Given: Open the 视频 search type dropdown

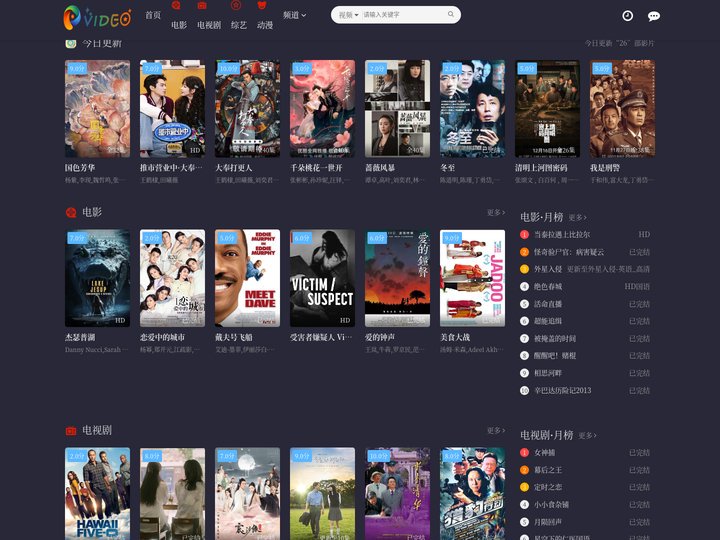Looking at the screenshot, I should tap(349, 15).
